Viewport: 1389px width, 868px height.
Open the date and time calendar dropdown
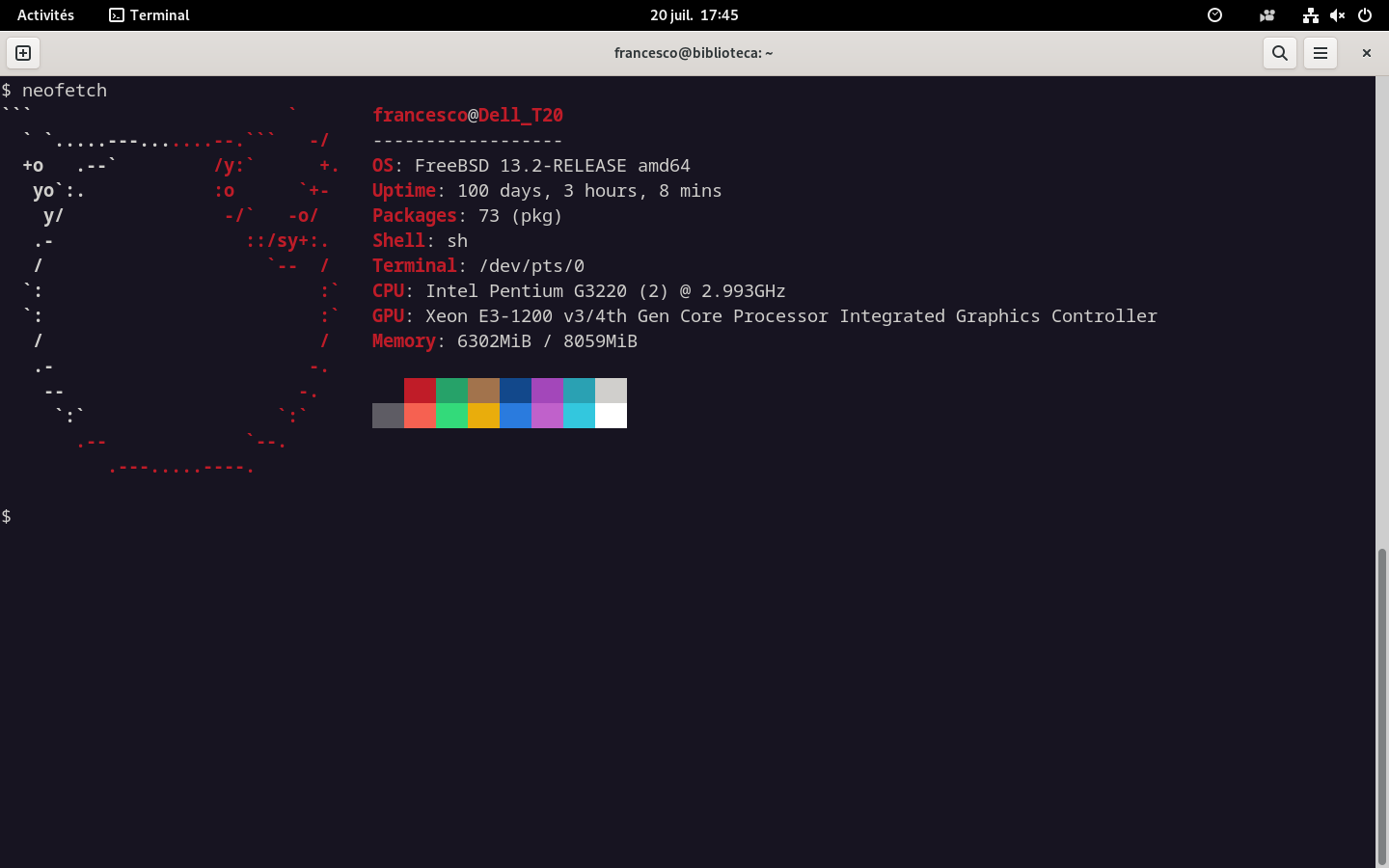click(694, 15)
